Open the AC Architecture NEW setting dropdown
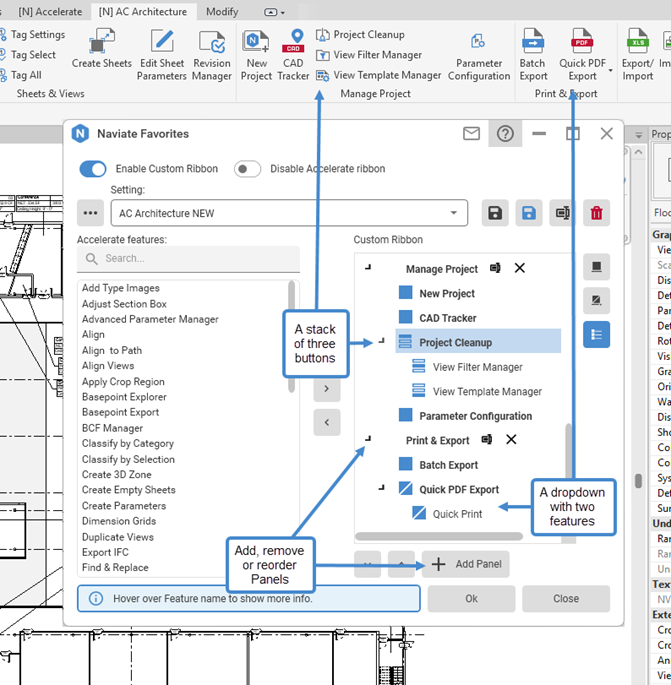 pos(289,213)
